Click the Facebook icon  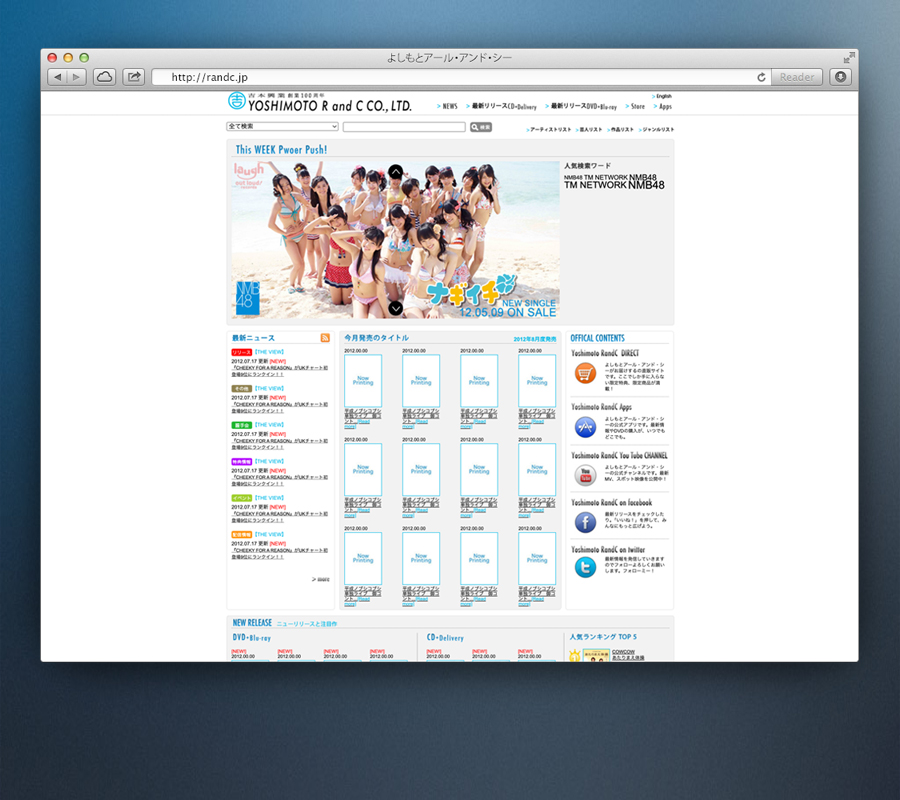[x=585, y=522]
